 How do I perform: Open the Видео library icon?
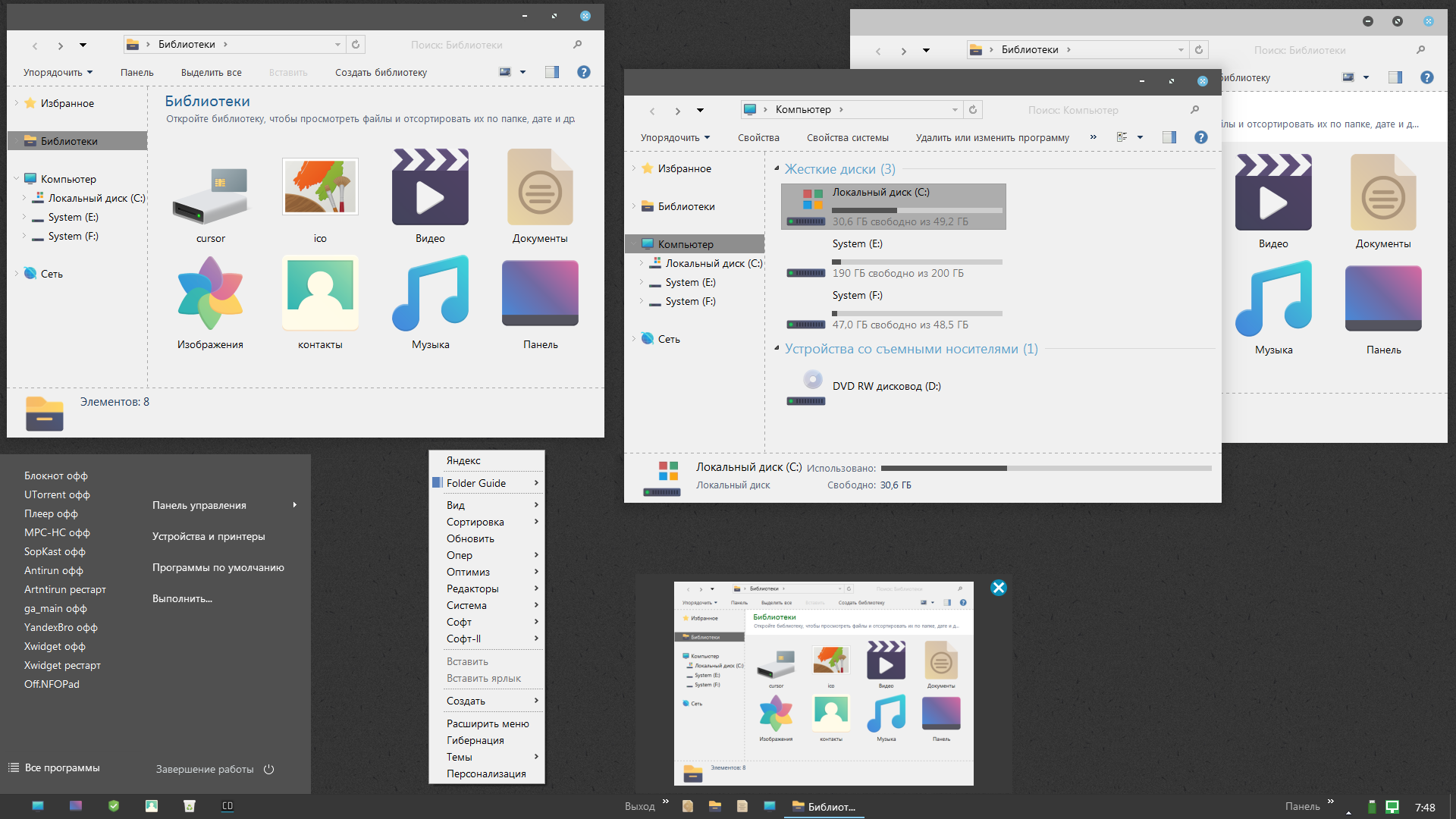pyautogui.click(x=430, y=188)
